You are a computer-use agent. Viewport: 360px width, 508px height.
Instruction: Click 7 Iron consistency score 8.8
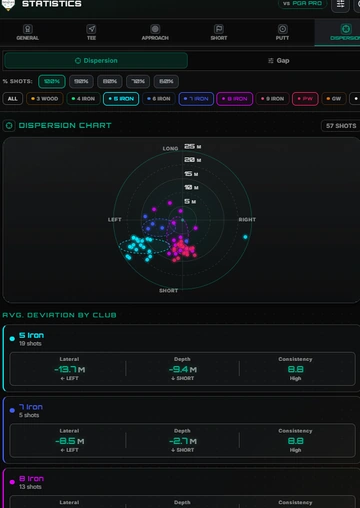[295, 441]
